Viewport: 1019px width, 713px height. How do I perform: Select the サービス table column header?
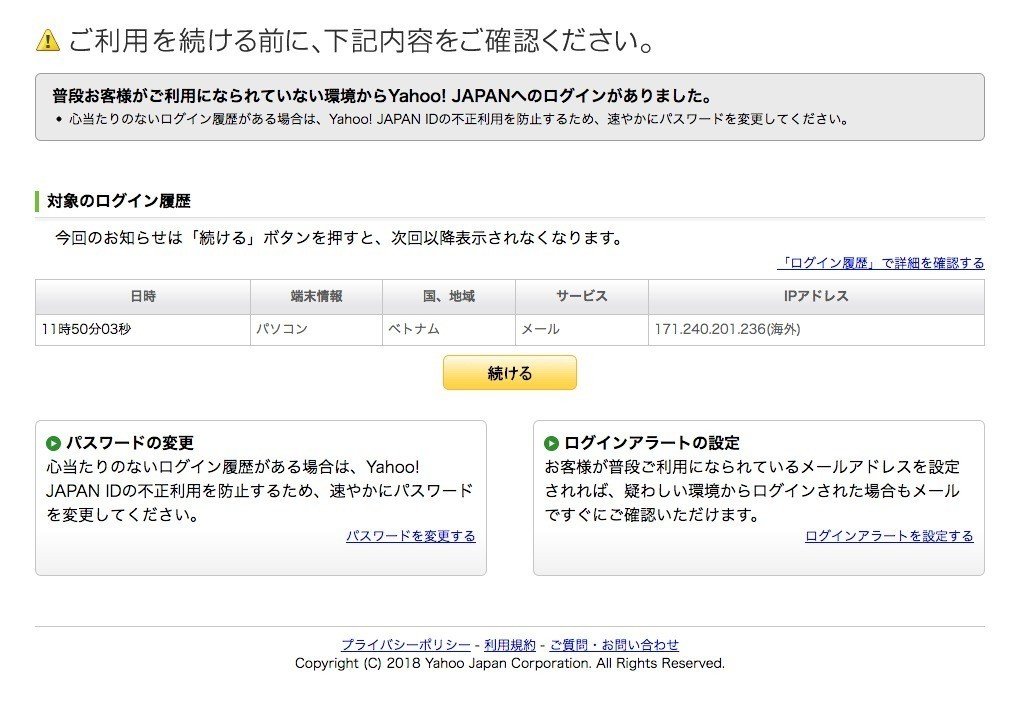581,296
